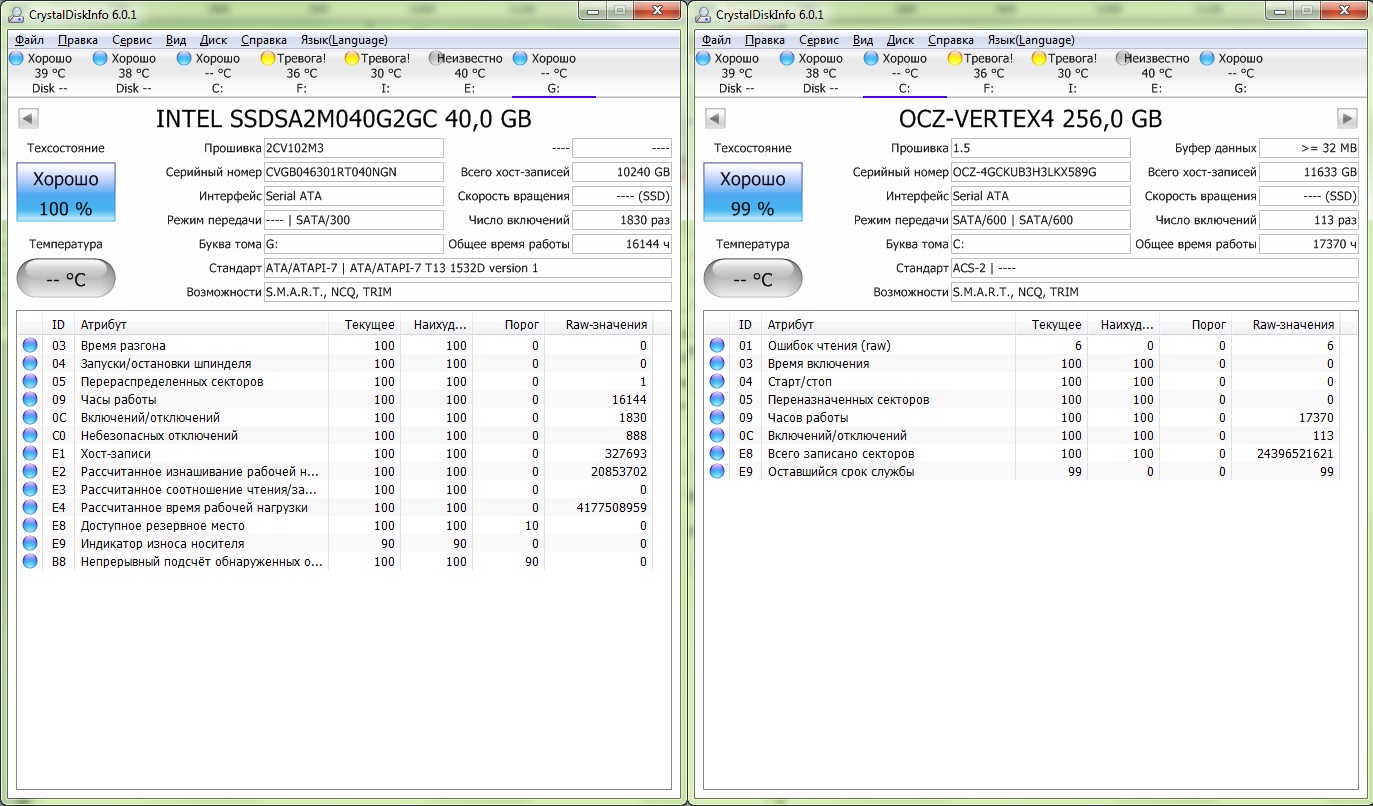Click status orb for Индикатор износа носителя row
The width and height of the screenshot is (1373, 806).
pos(30,544)
